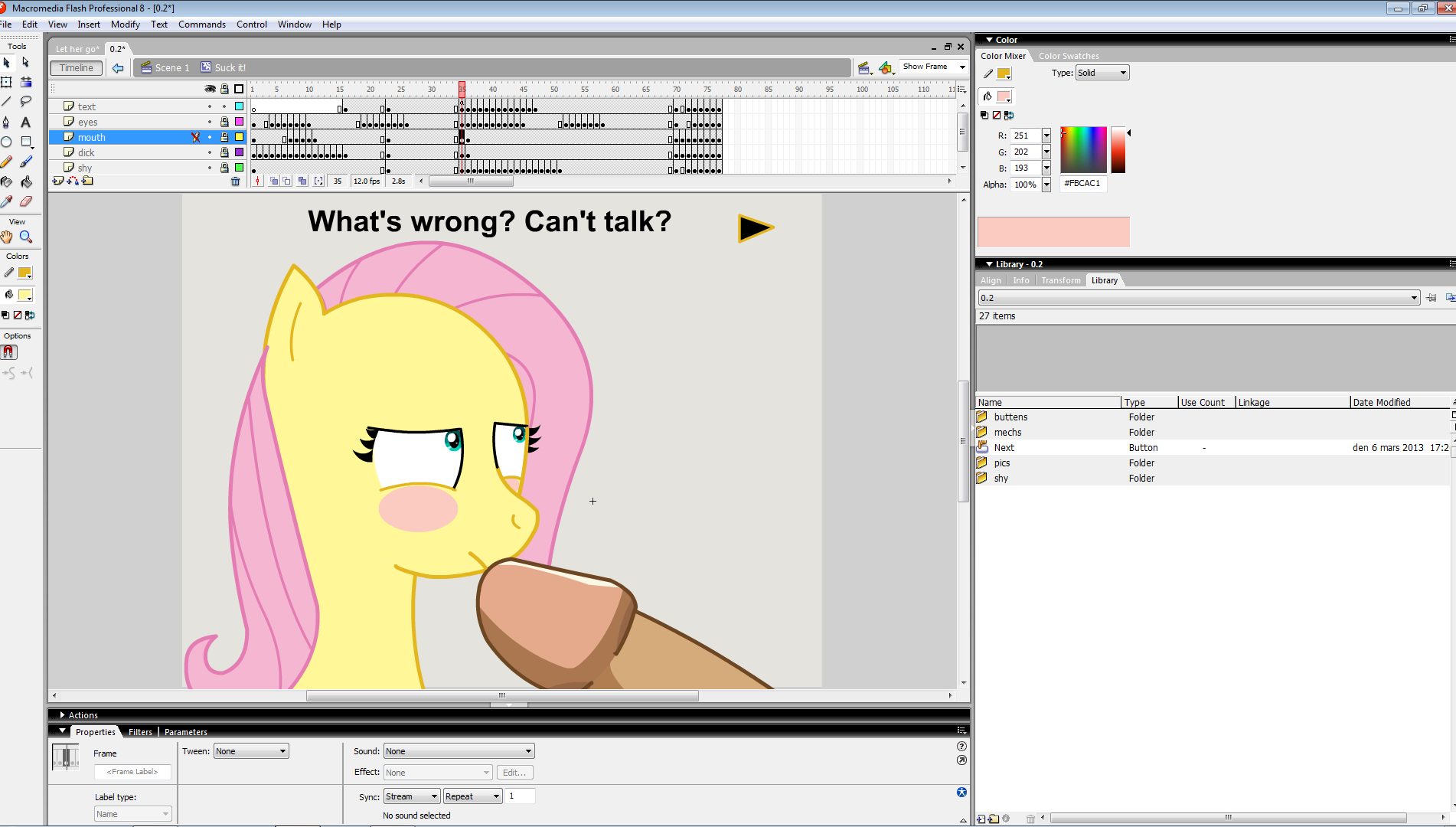Click the Insert Layer icon
The width and height of the screenshot is (1456, 827).
click(x=58, y=181)
